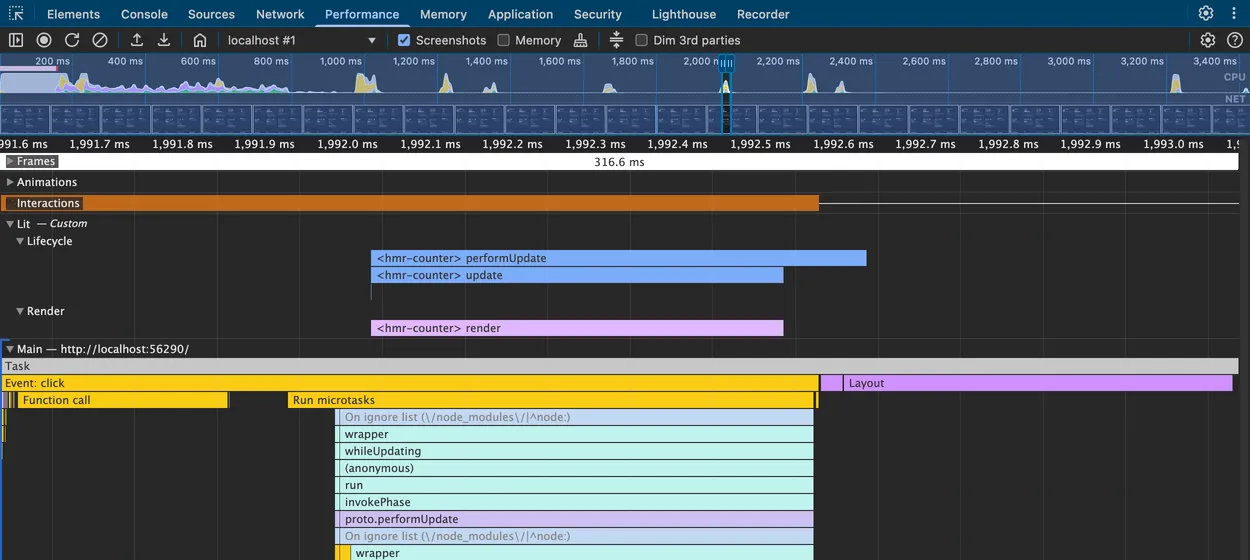Select the Performance tab

(x=362, y=14)
